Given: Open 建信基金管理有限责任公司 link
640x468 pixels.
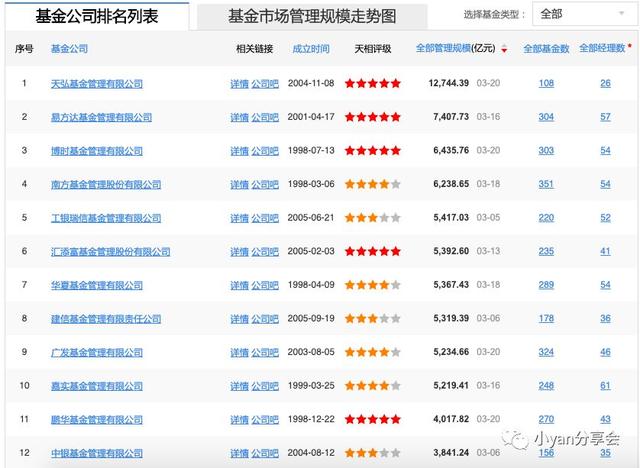Looking at the screenshot, I should point(106,319).
